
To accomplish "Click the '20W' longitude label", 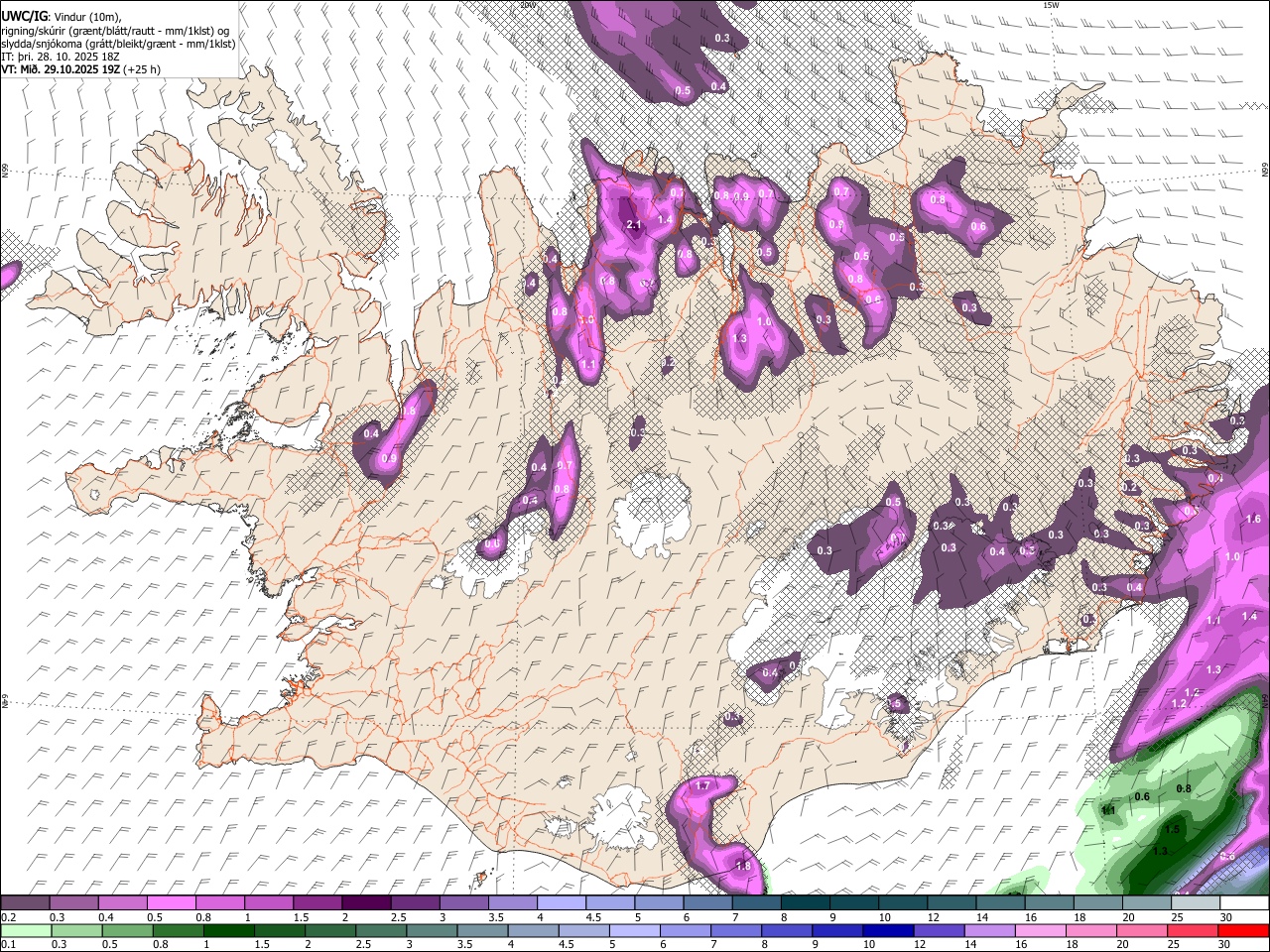I will tap(528, 5).
